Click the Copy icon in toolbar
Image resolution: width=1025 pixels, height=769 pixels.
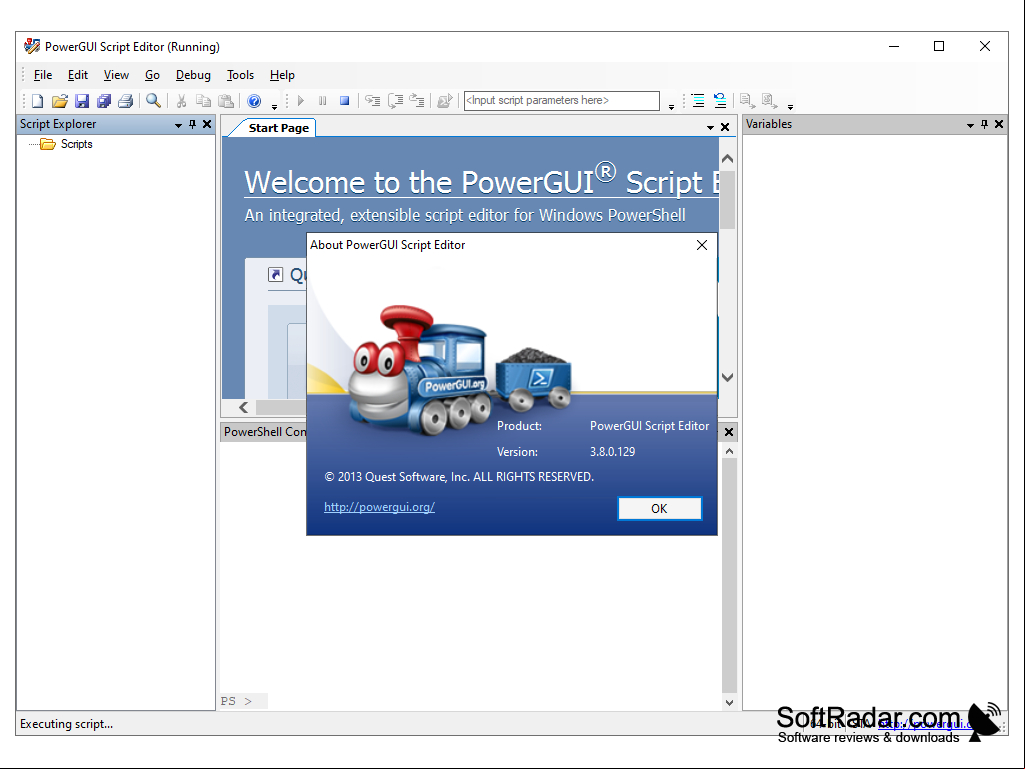[203, 101]
